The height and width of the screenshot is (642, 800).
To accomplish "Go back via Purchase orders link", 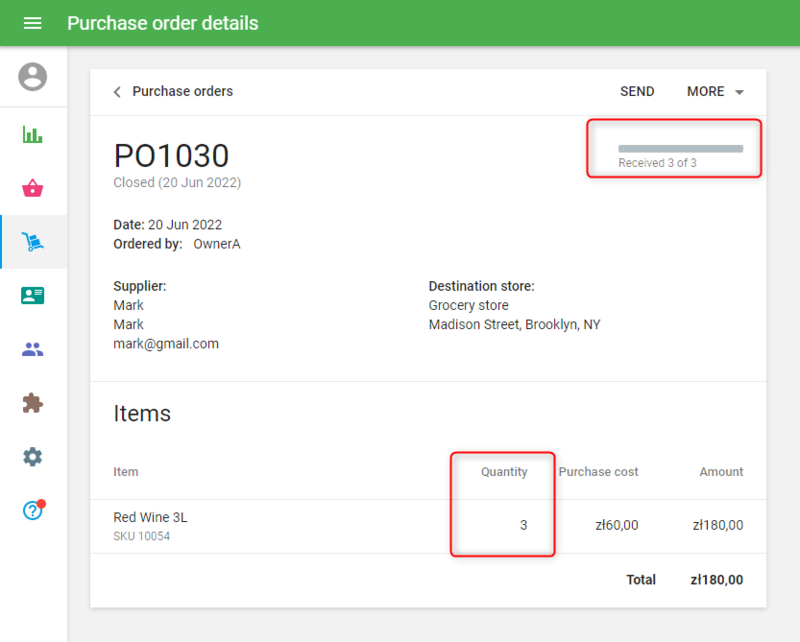I will coord(182,91).
